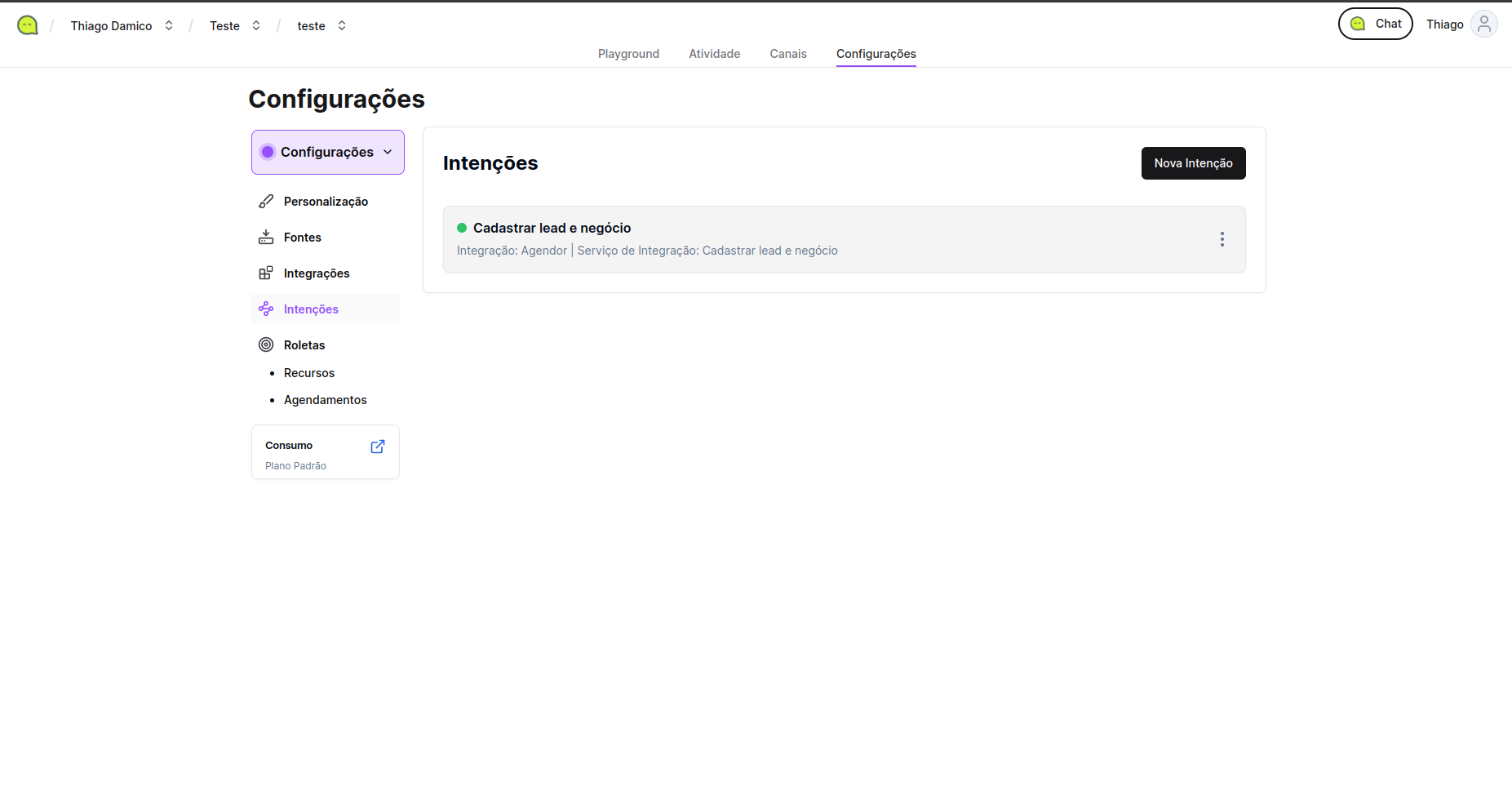Open the user avatar profile icon
This screenshot has width=1512, height=791.
1483,24
